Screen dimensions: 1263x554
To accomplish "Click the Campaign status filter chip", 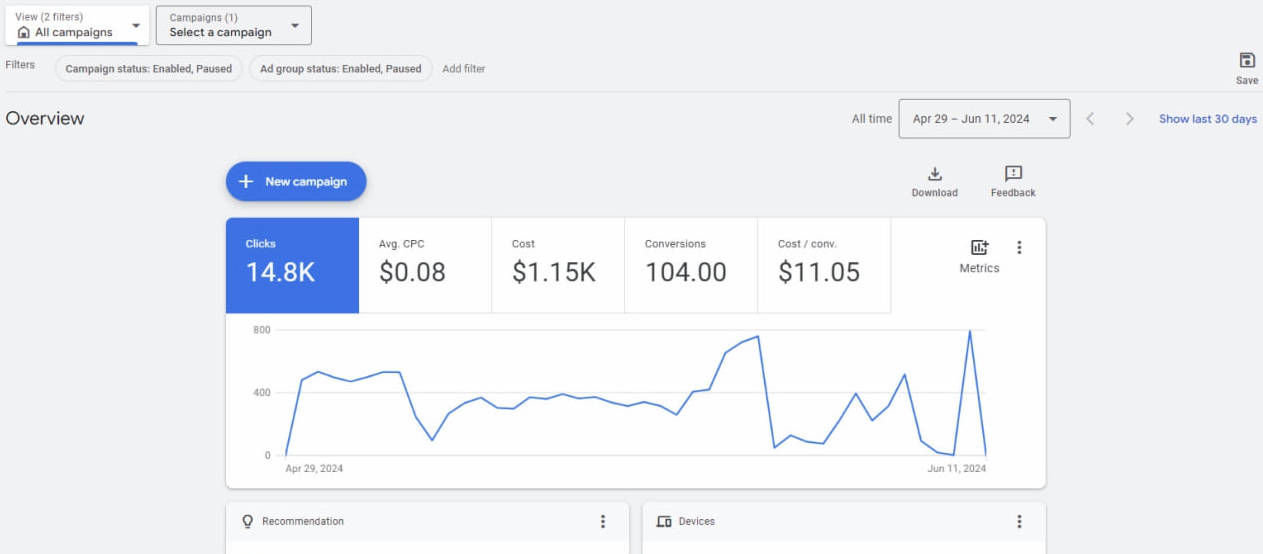I will click(x=148, y=69).
